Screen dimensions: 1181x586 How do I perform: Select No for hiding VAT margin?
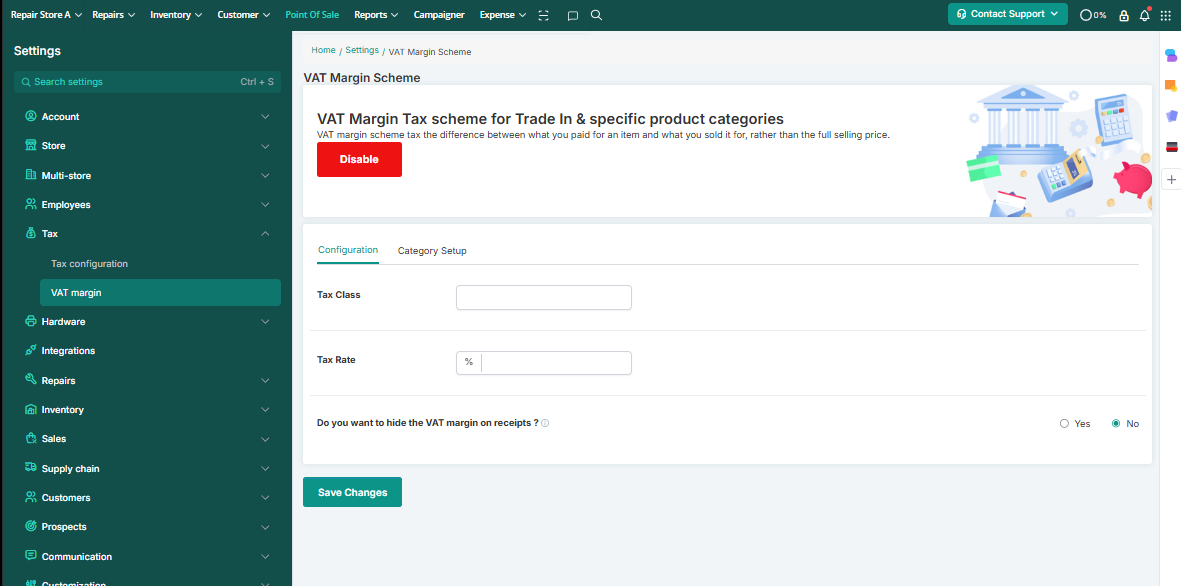1116,424
